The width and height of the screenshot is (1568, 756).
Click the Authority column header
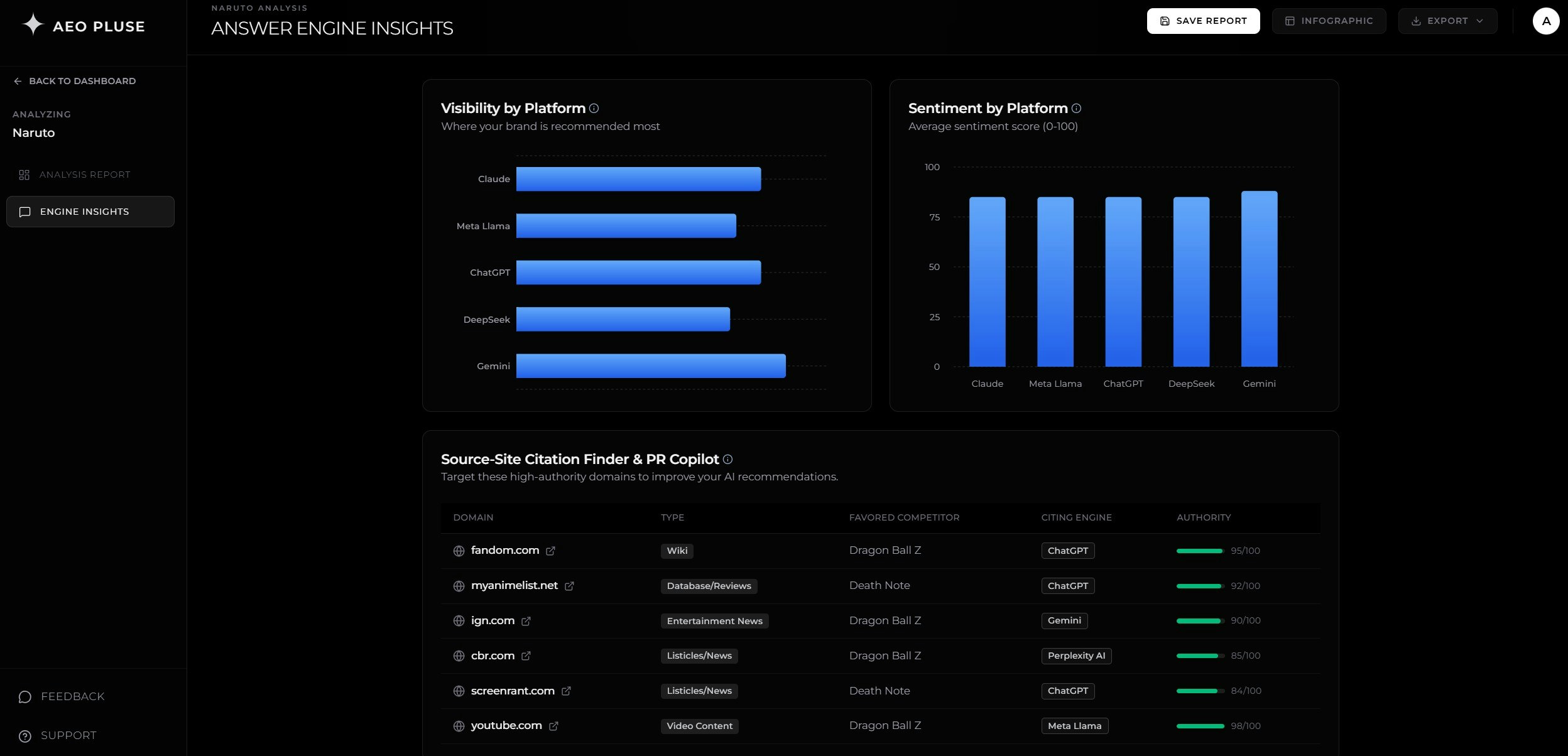1204,517
